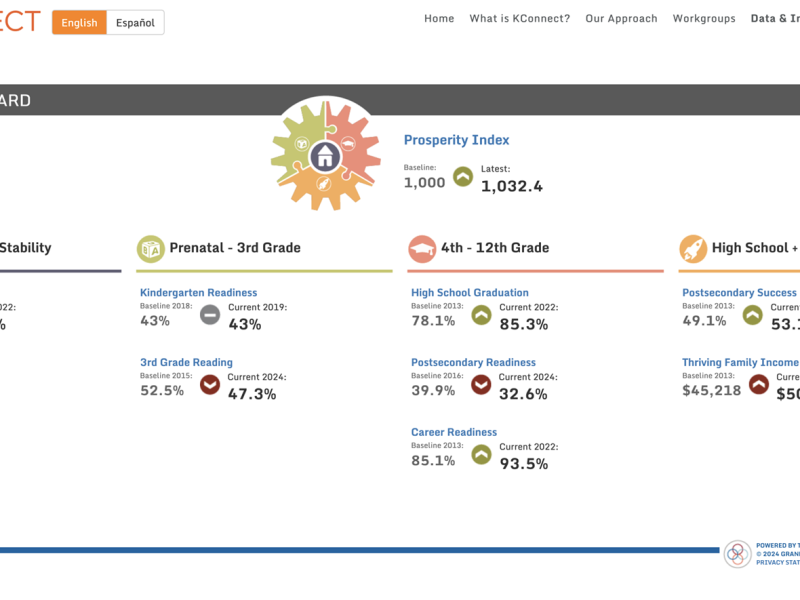Click the red down arrow for Postsecondary Readiness
This screenshot has height=600, width=800.
[x=481, y=384]
